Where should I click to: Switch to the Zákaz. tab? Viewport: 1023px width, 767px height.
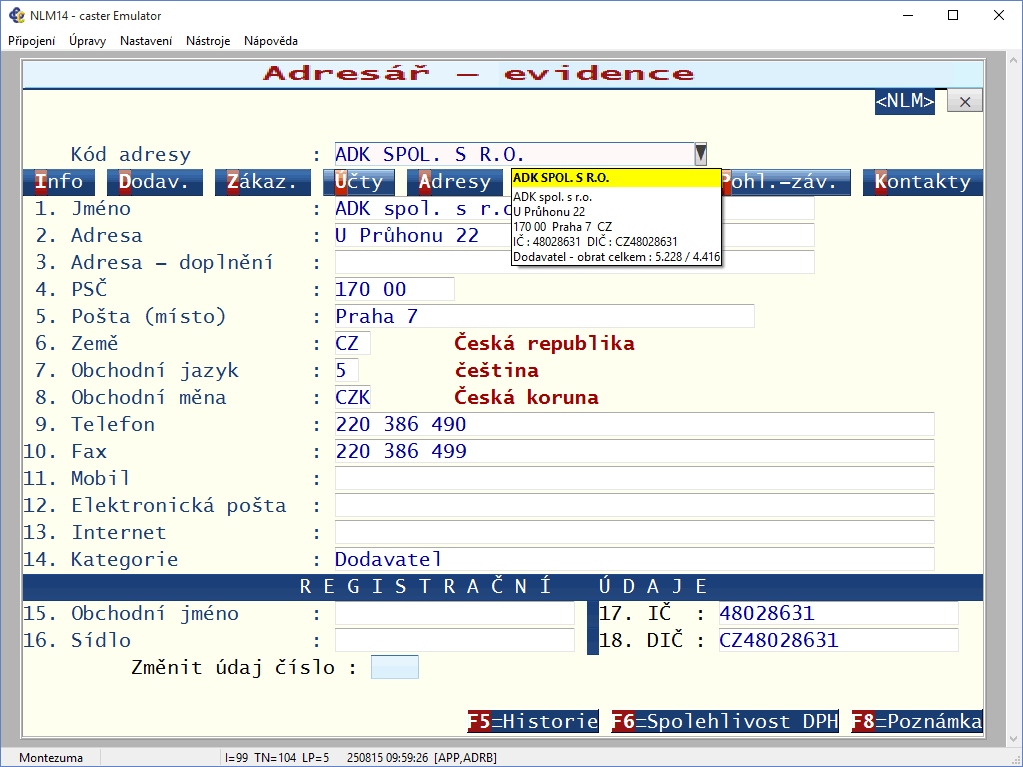click(x=263, y=182)
